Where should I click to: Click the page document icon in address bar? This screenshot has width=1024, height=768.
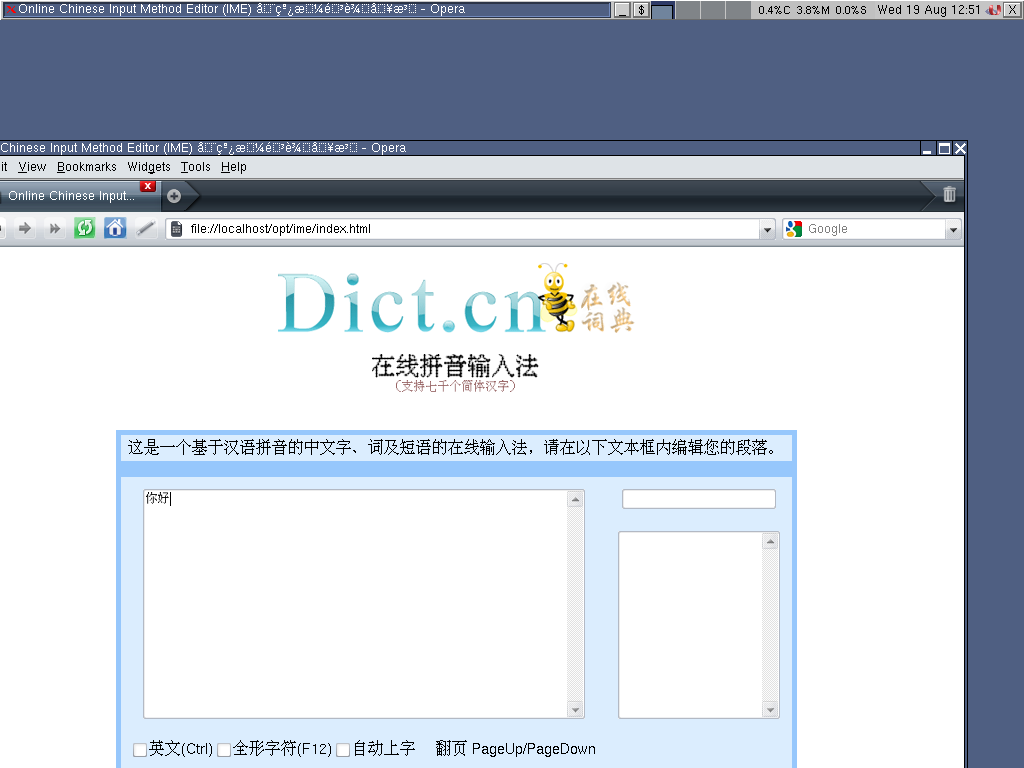click(176, 229)
